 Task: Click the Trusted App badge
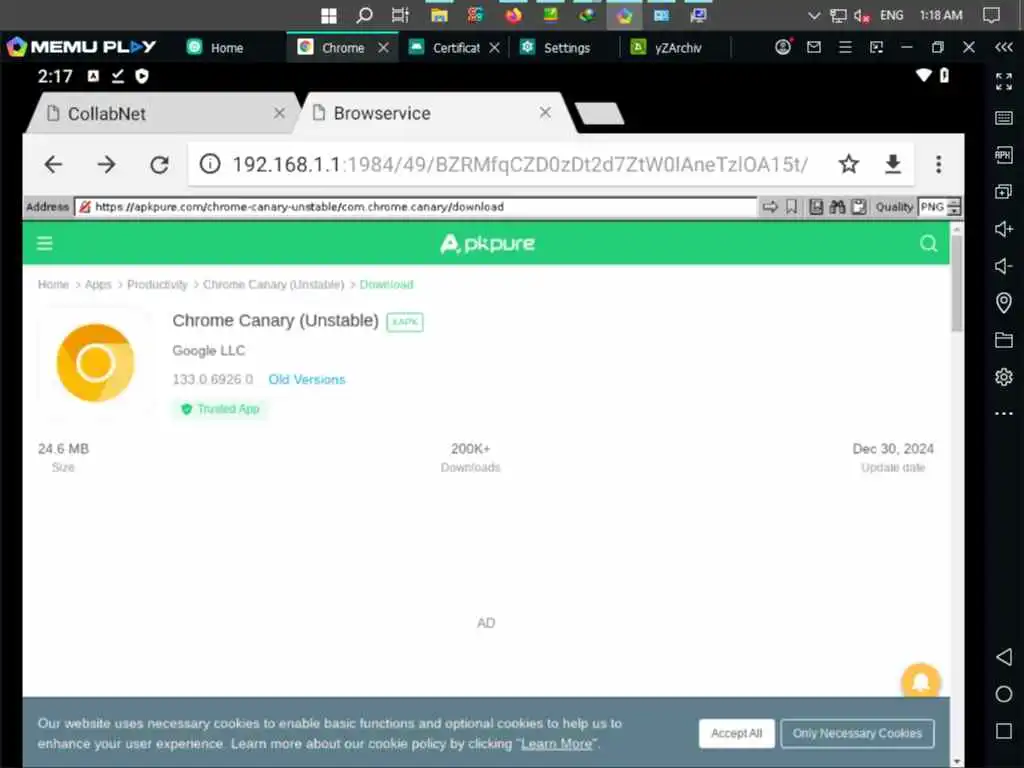[220, 409]
